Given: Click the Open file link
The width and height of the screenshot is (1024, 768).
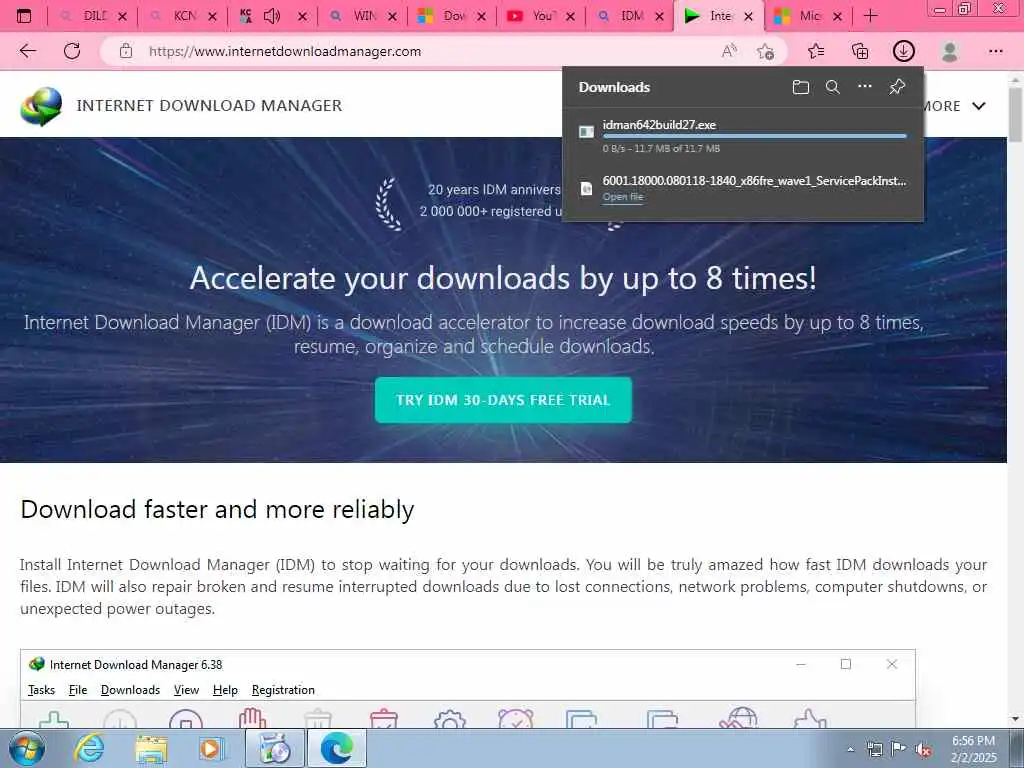Looking at the screenshot, I should 623,197.
